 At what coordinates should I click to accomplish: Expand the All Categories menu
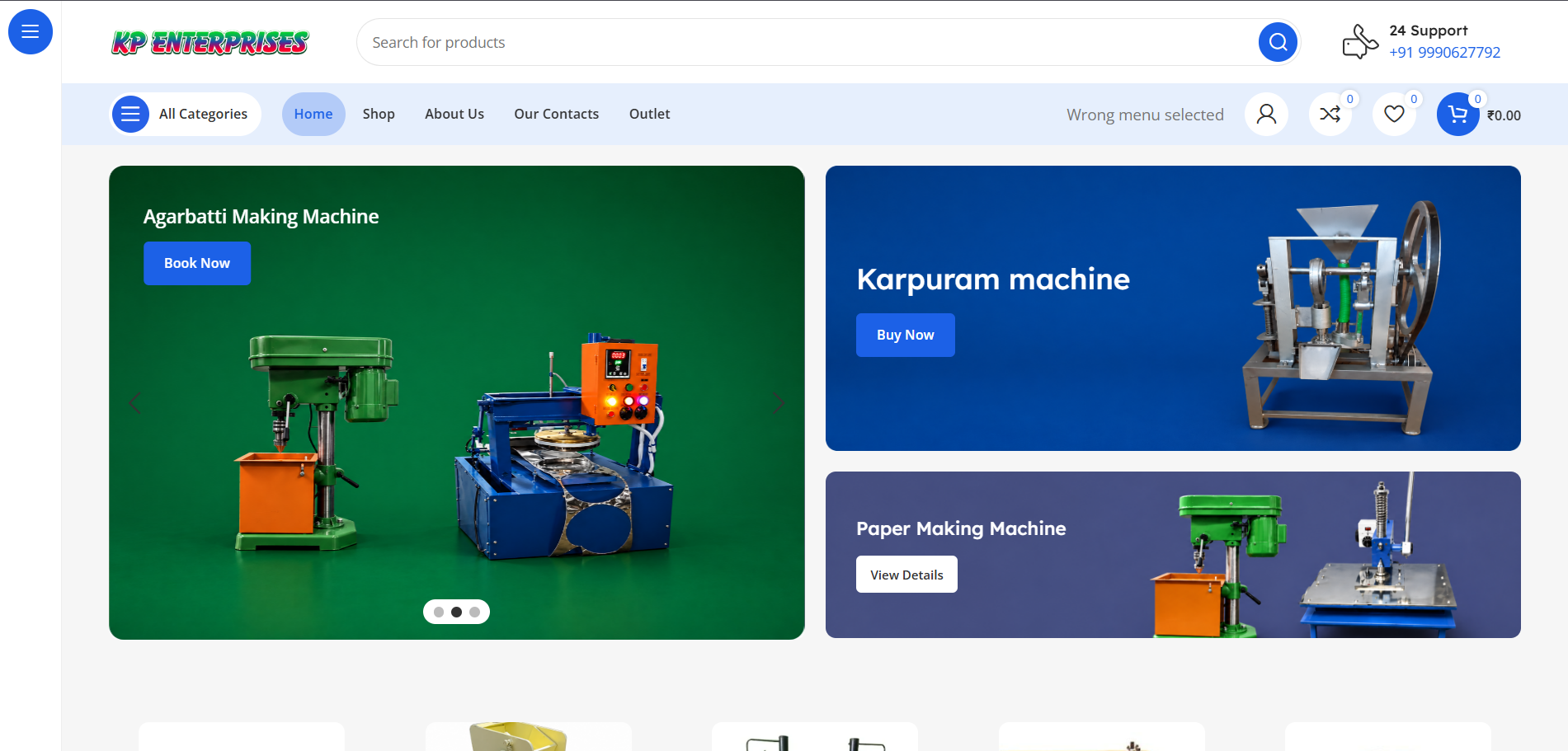[x=186, y=114]
